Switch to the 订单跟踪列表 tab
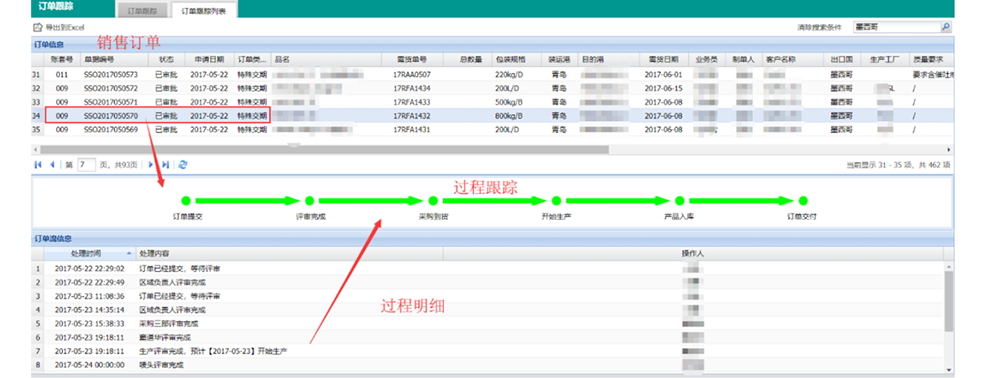 (x=204, y=11)
